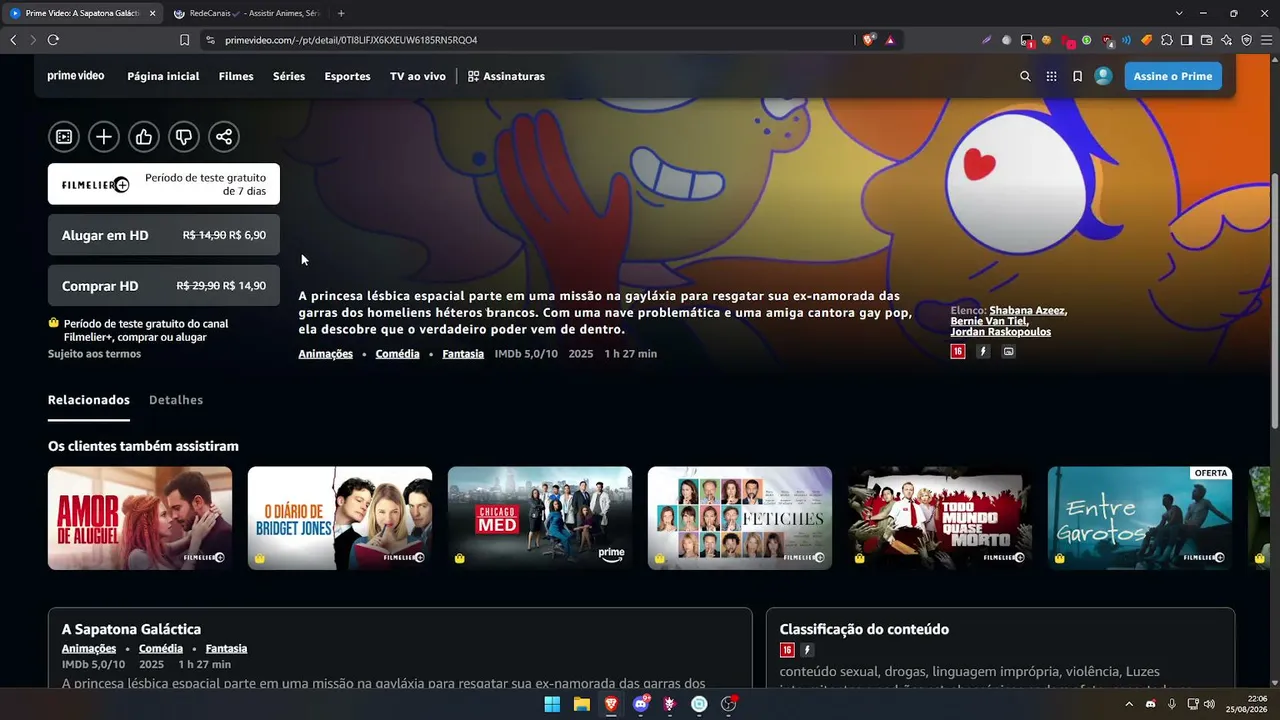Viewport: 1280px width, 720px height.
Task: Play the trailer with the film-strip icon
Action: [x=64, y=137]
